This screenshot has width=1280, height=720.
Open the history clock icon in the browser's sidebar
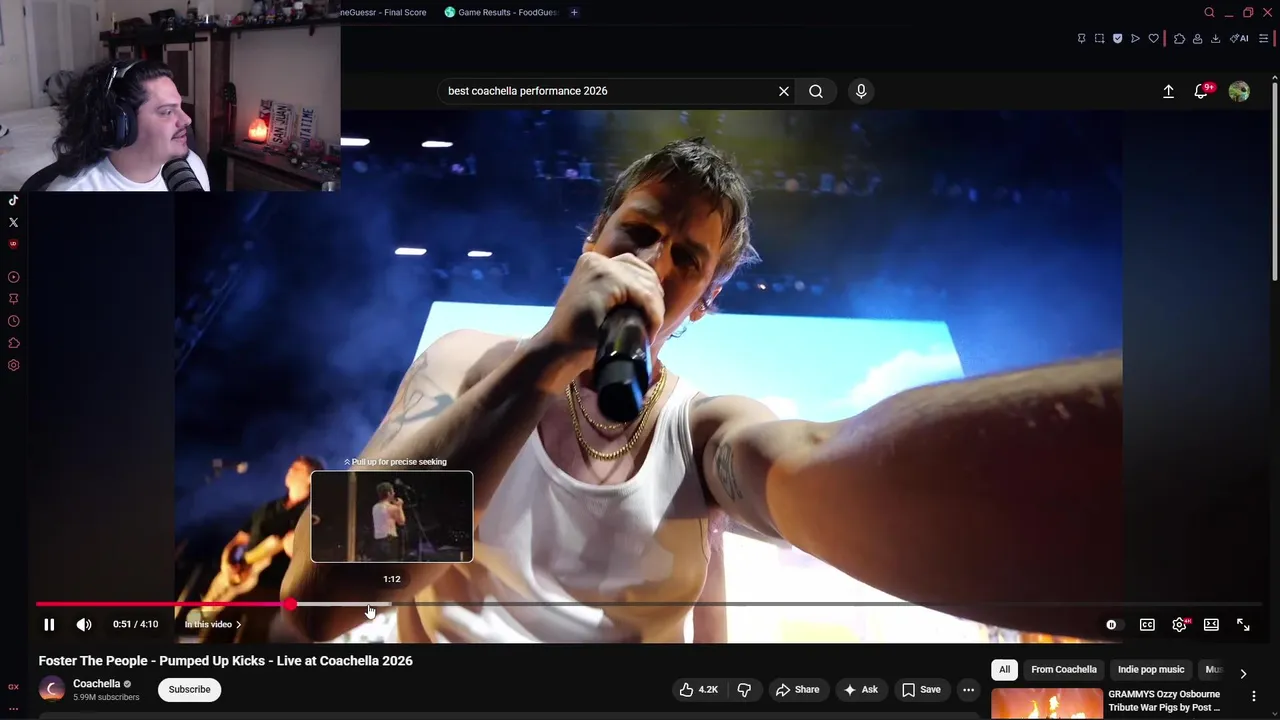tap(14, 321)
